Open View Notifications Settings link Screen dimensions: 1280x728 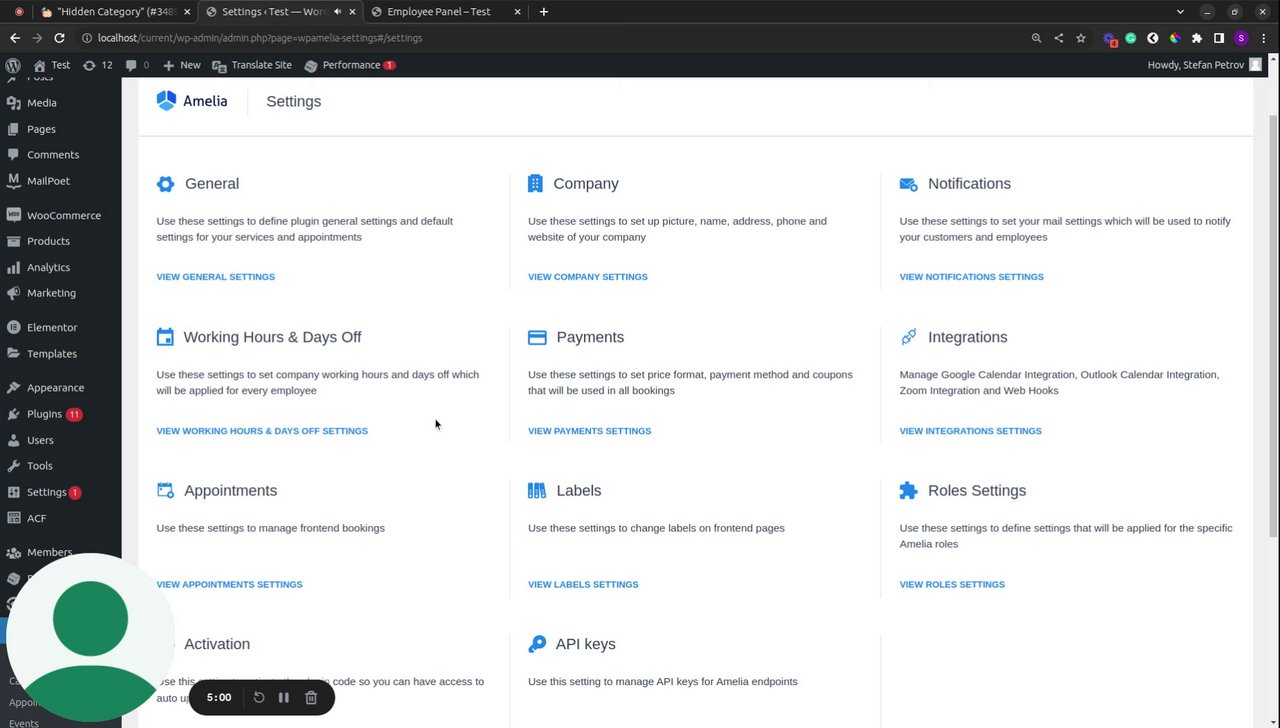[971, 277]
